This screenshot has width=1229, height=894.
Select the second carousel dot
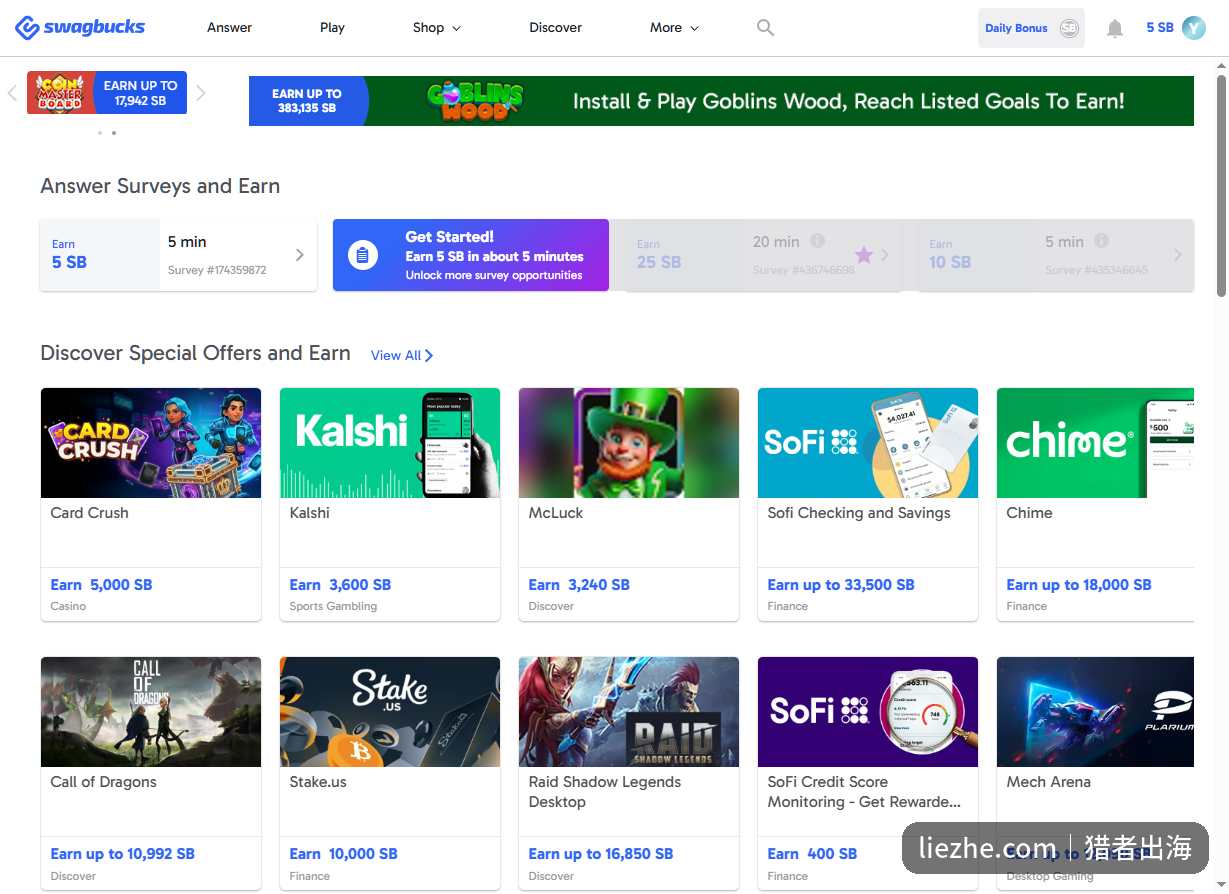114,133
